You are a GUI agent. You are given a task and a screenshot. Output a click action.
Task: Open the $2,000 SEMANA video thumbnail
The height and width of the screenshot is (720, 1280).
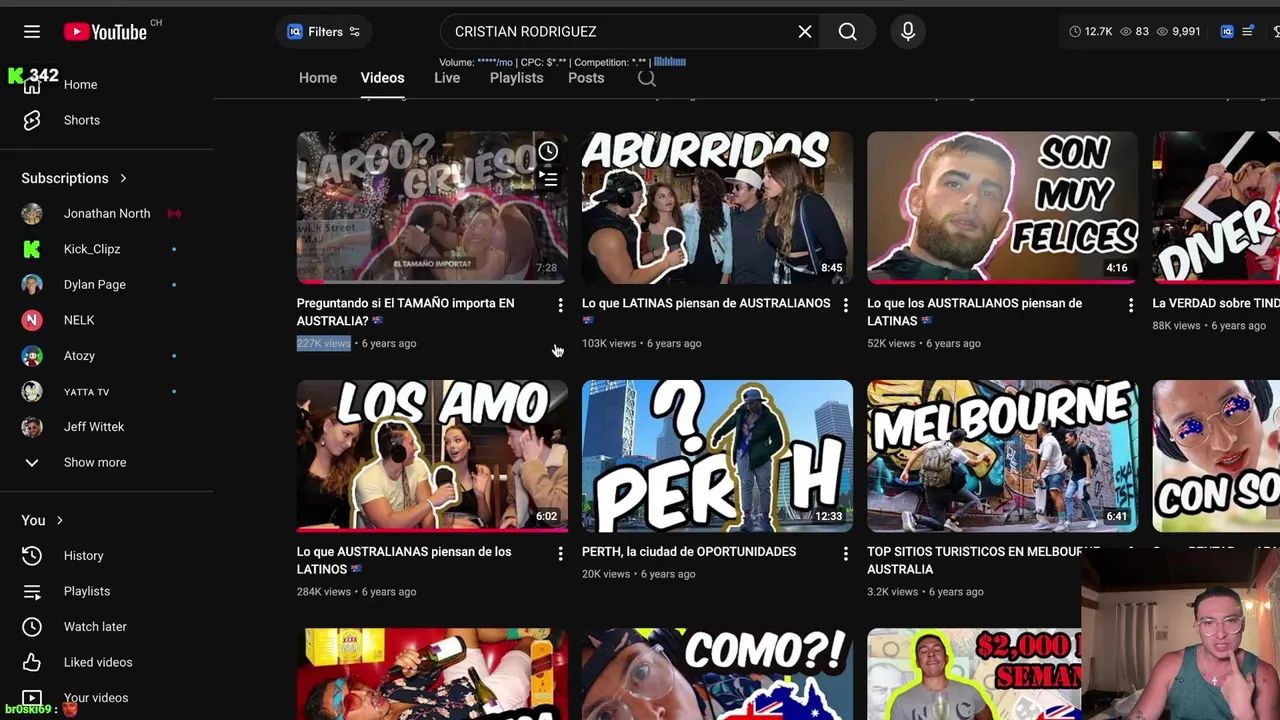pos(974,674)
